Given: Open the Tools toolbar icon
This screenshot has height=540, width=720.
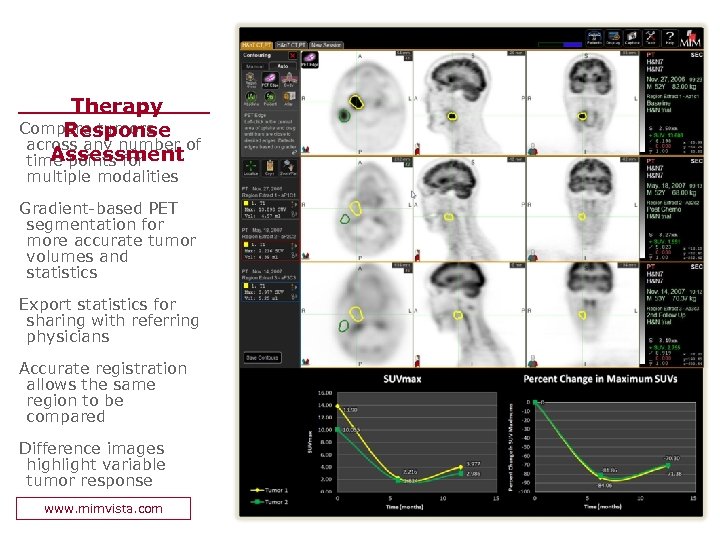Looking at the screenshot, I should 651,38.
